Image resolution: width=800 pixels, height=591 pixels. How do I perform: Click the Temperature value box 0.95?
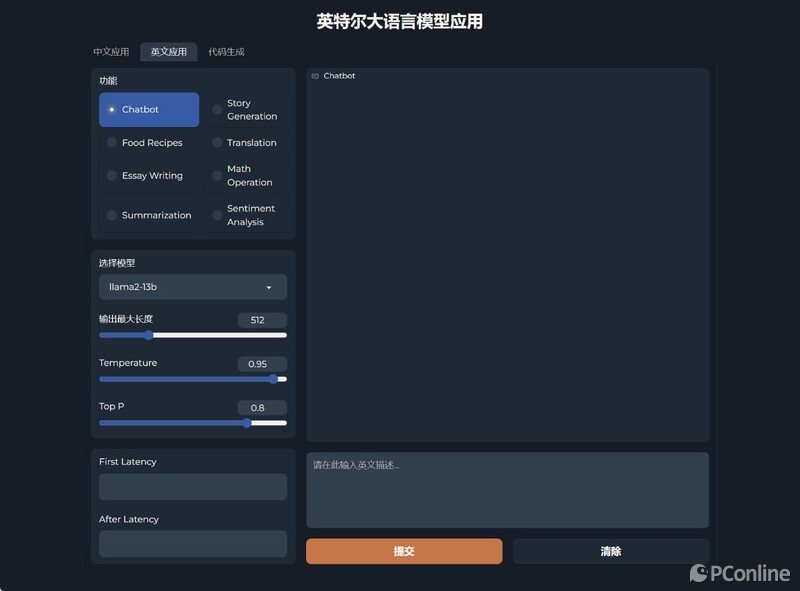pyautogui.click(x=262, y=364)
